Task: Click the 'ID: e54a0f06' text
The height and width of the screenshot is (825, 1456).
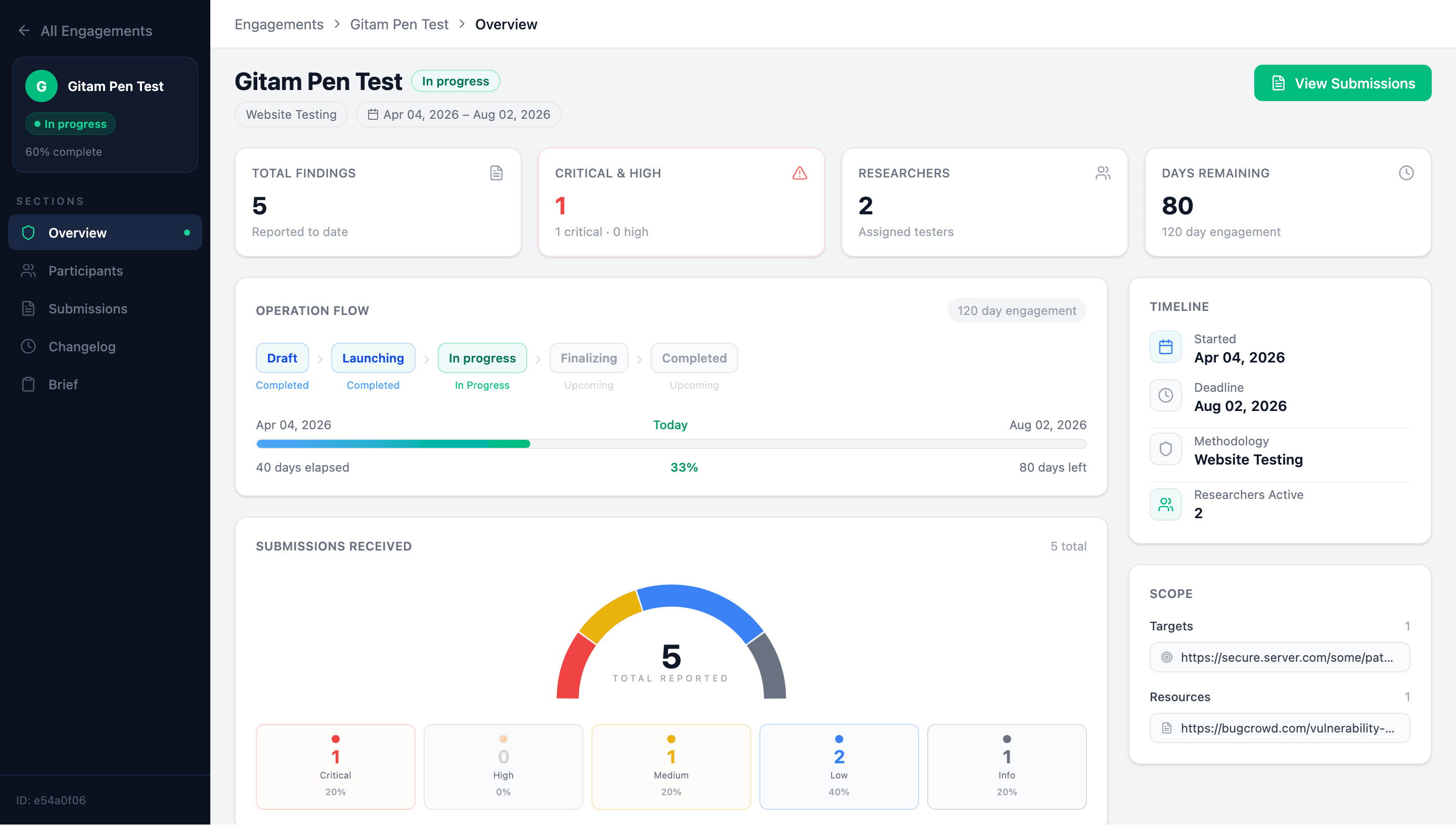Action: 51,801
